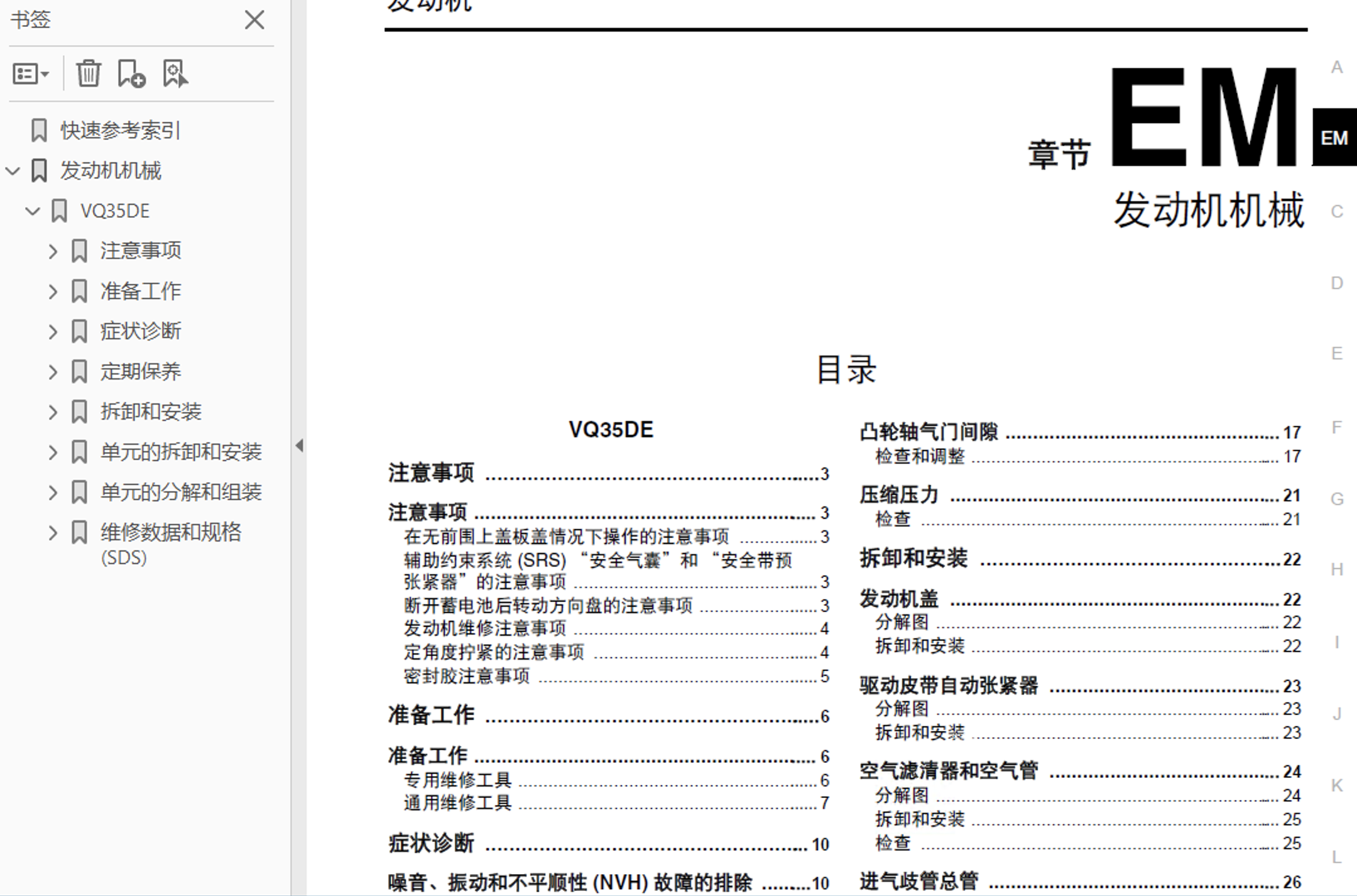The width and height of the screenshot is (1357, 896).
Task: Open the 发动机机械 bookmark entry
Action: 111,171
